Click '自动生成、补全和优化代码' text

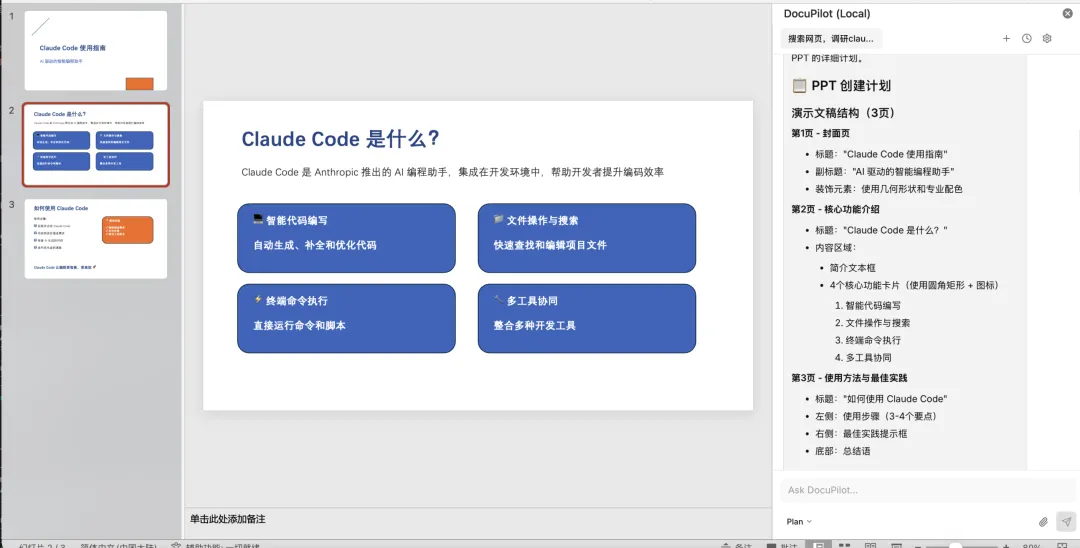click(x=315, y=245)
